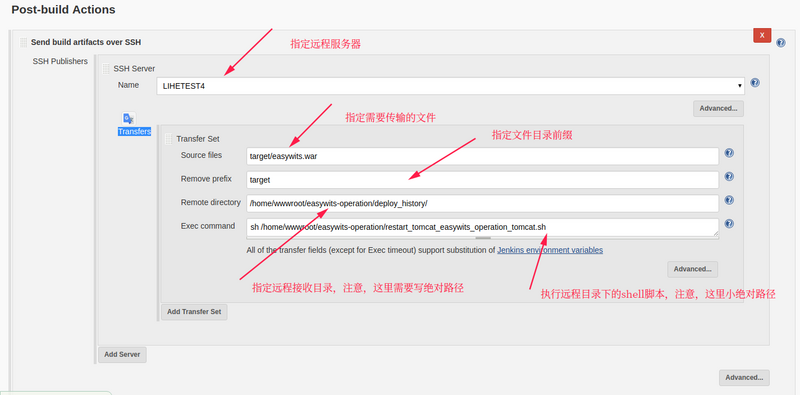Image resolution: width=800 pixels, height=395 pixels.
Task: Click the Exec command label
Action: coord(208,226)
